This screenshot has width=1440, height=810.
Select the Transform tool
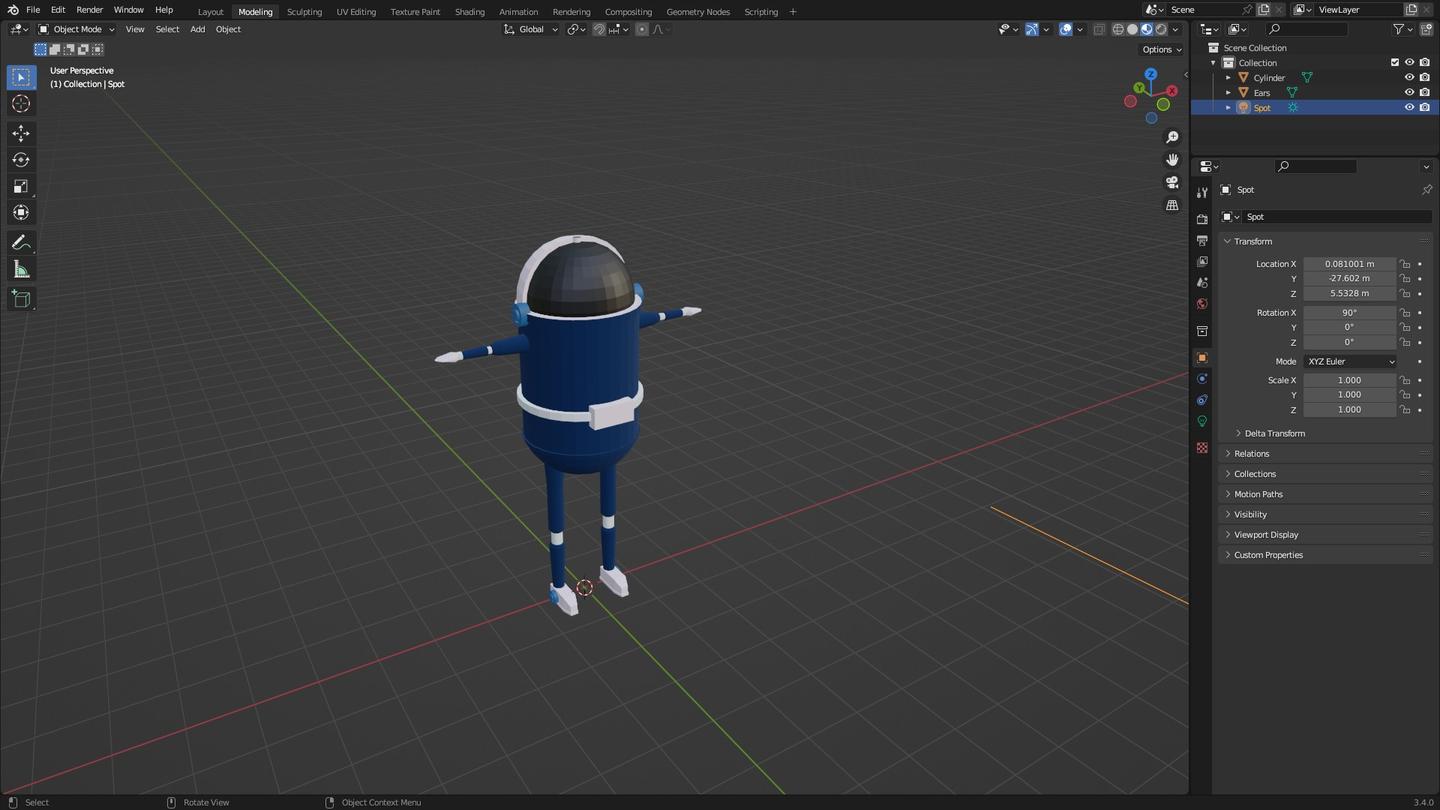point(21,212)
